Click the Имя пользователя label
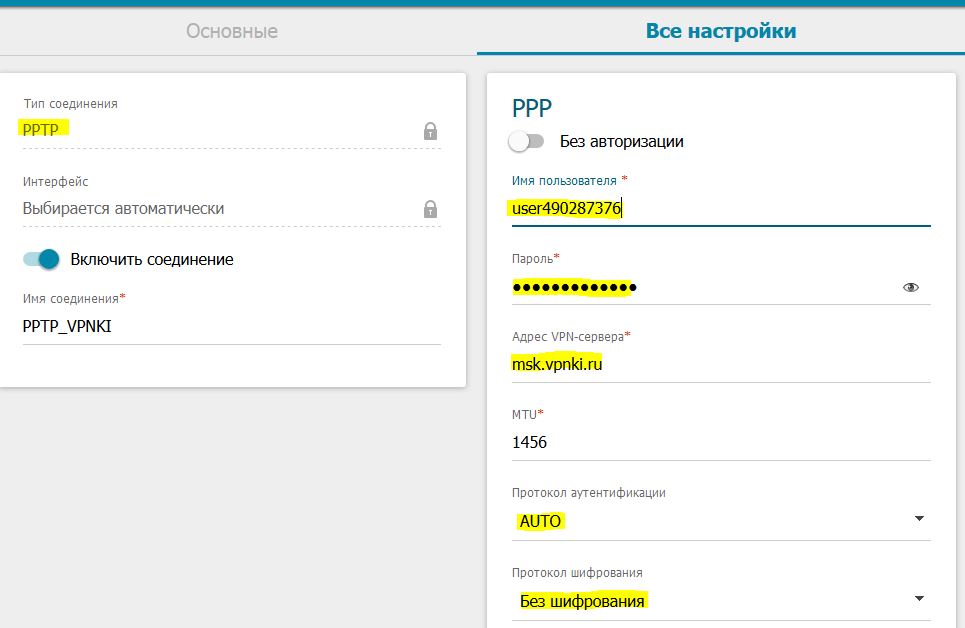The height and width of the screenshot is (628, 965). pos(564,181)
